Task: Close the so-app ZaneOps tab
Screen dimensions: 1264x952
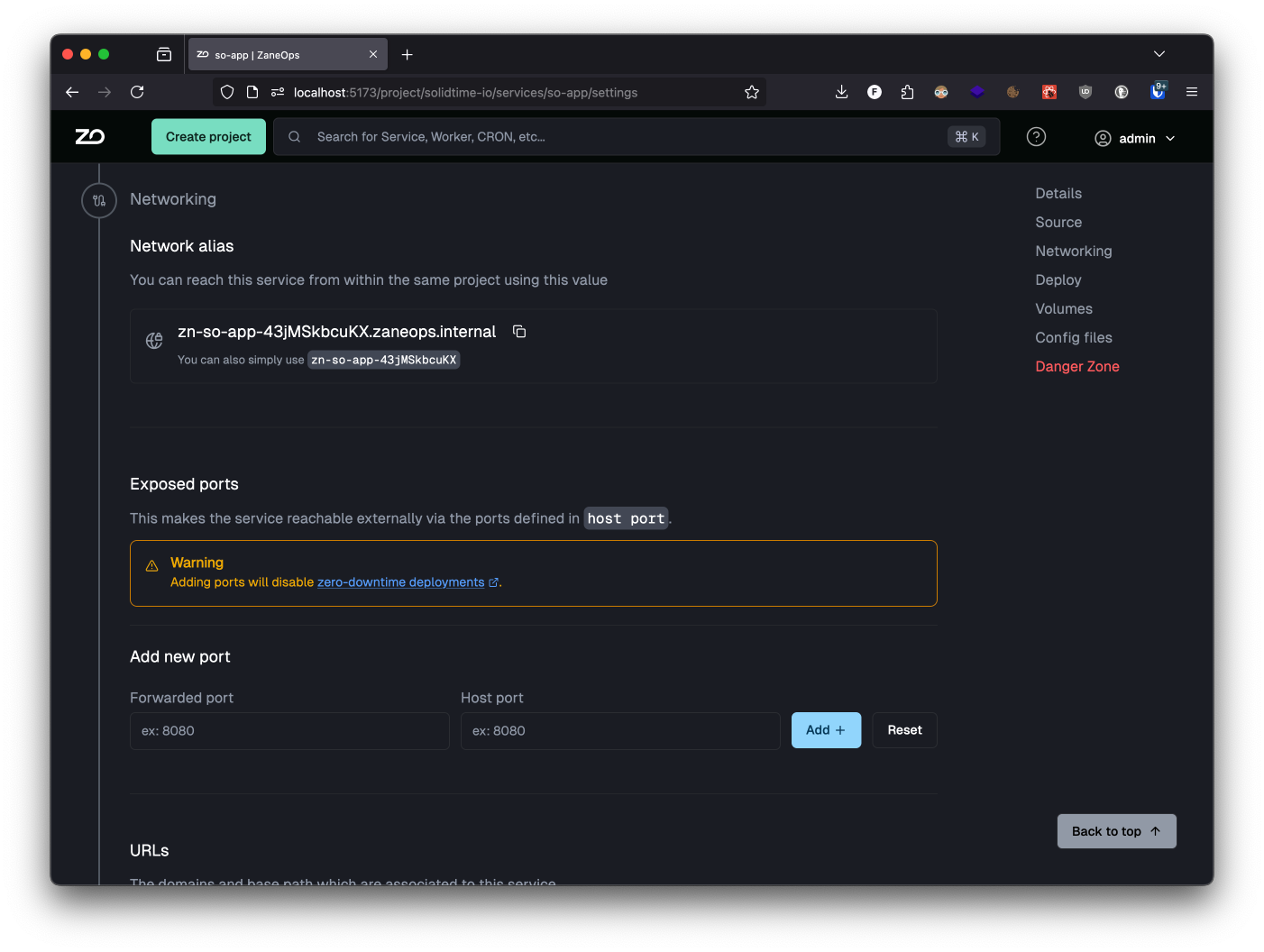Action: coord(373,55)
